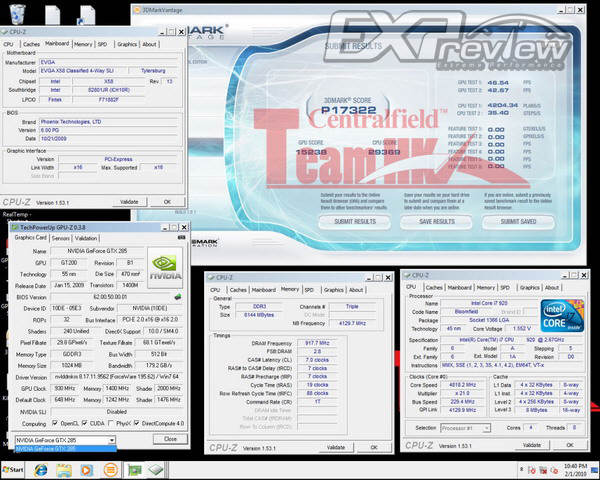This screenshot has width=600, height=480.
Task: Open SPD tab in CPU-Z Mainboard window
Action: pyautogui.click(x=102, y=44)
